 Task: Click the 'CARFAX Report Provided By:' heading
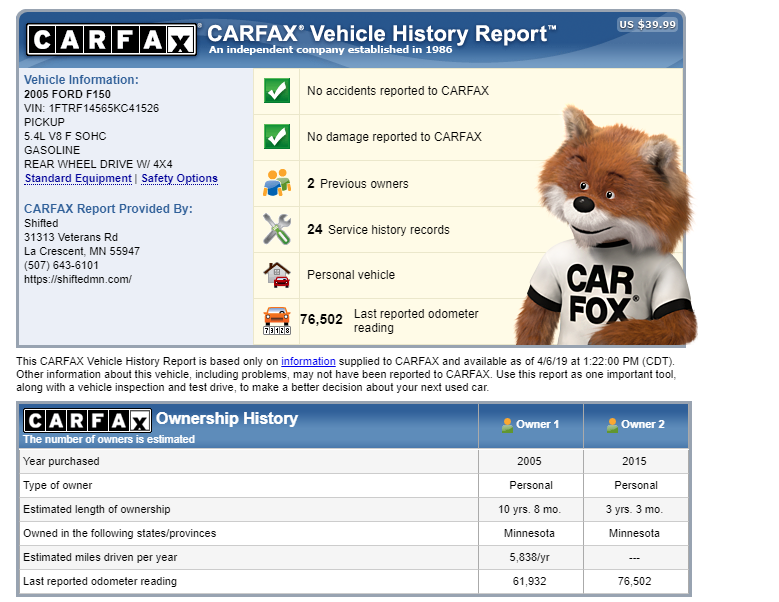click(x=108, y=209)
